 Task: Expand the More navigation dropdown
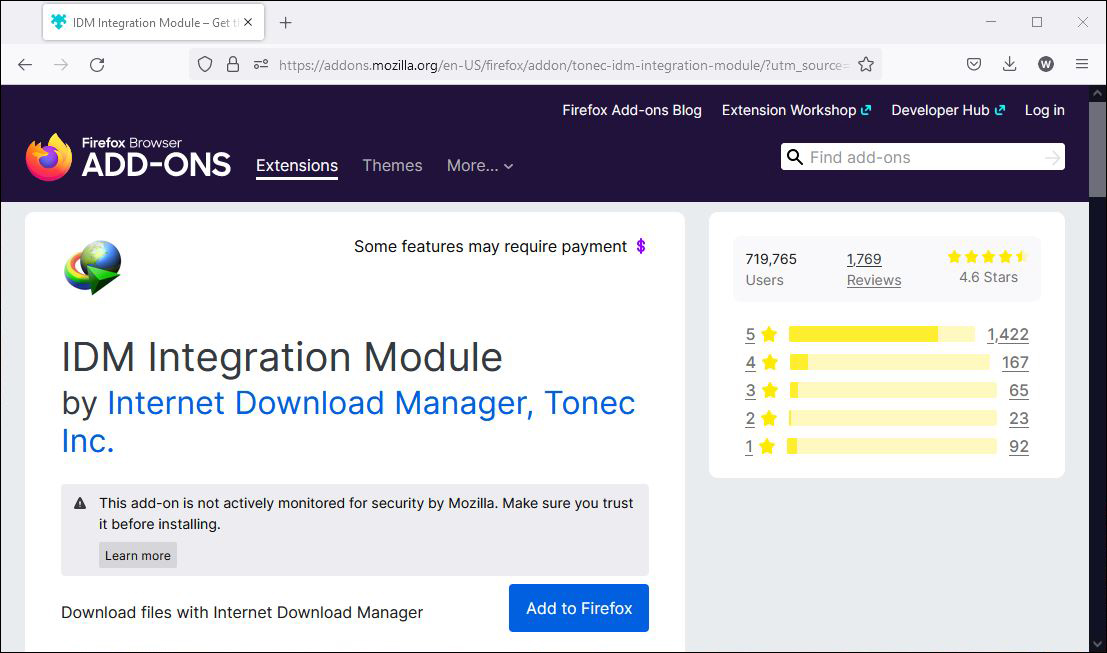480,166
